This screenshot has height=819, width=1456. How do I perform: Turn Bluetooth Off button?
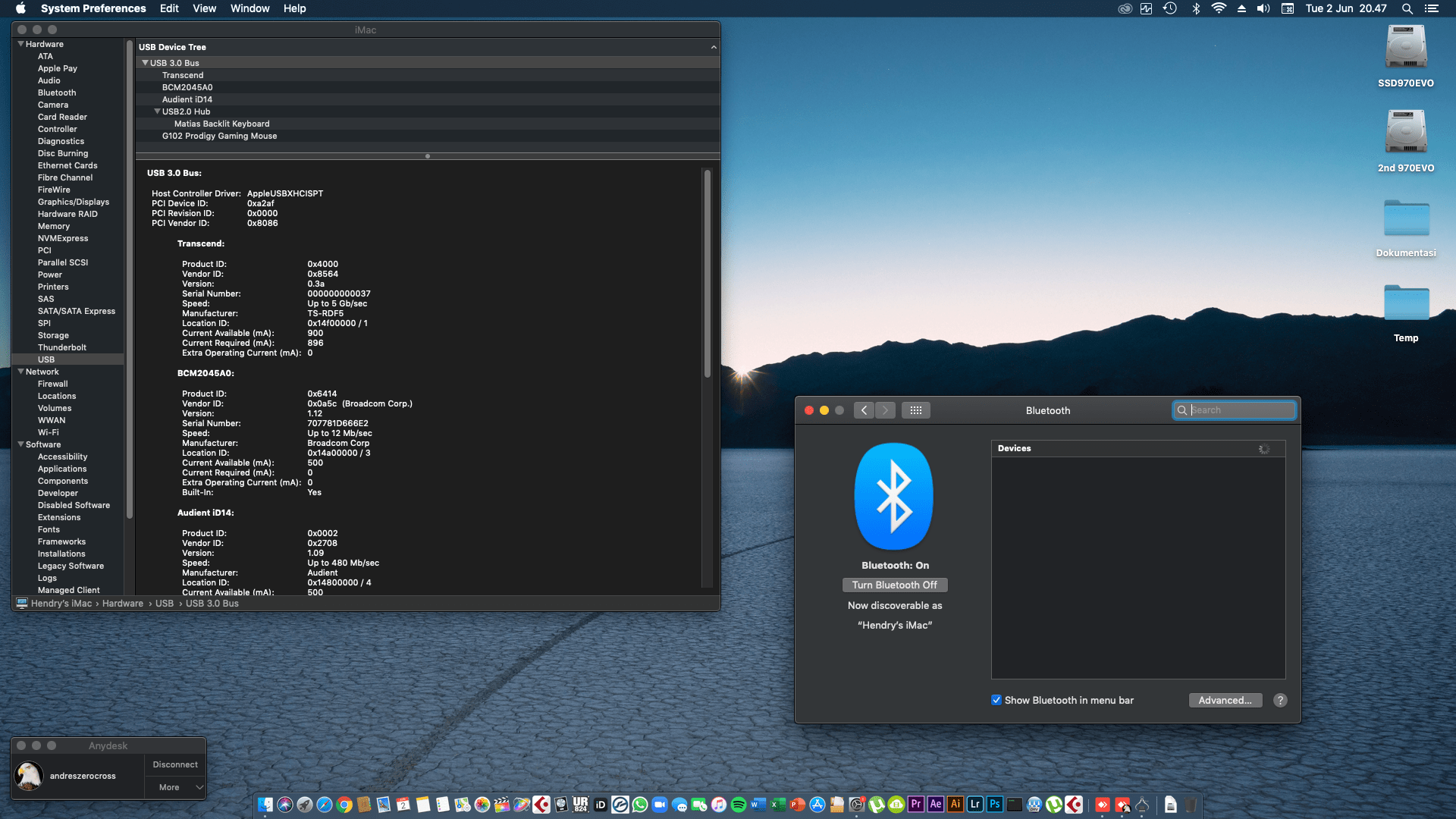(x=894, y=585)
